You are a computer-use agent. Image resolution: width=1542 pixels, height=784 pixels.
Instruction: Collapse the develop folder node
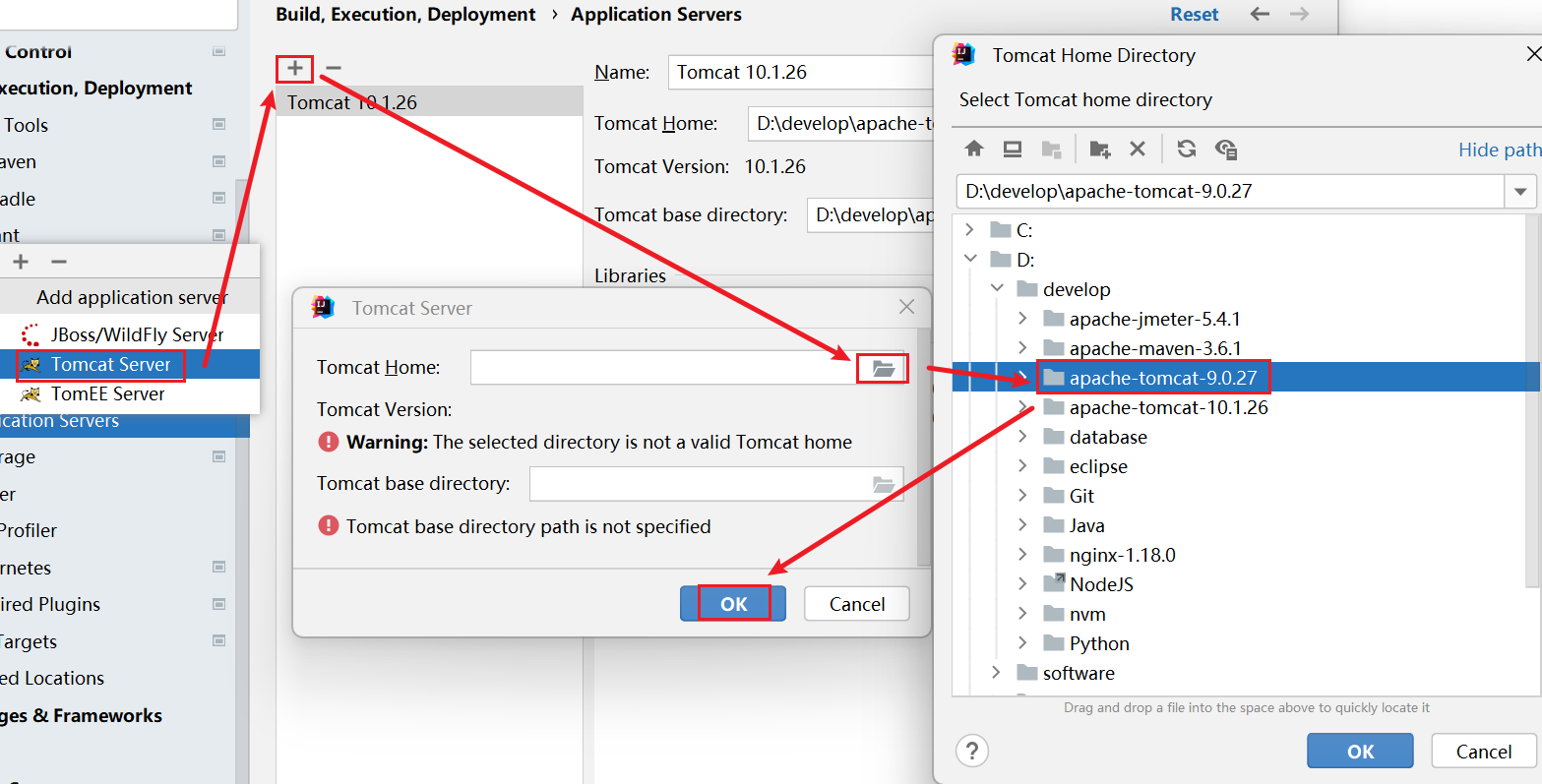[x=998, y=289]
